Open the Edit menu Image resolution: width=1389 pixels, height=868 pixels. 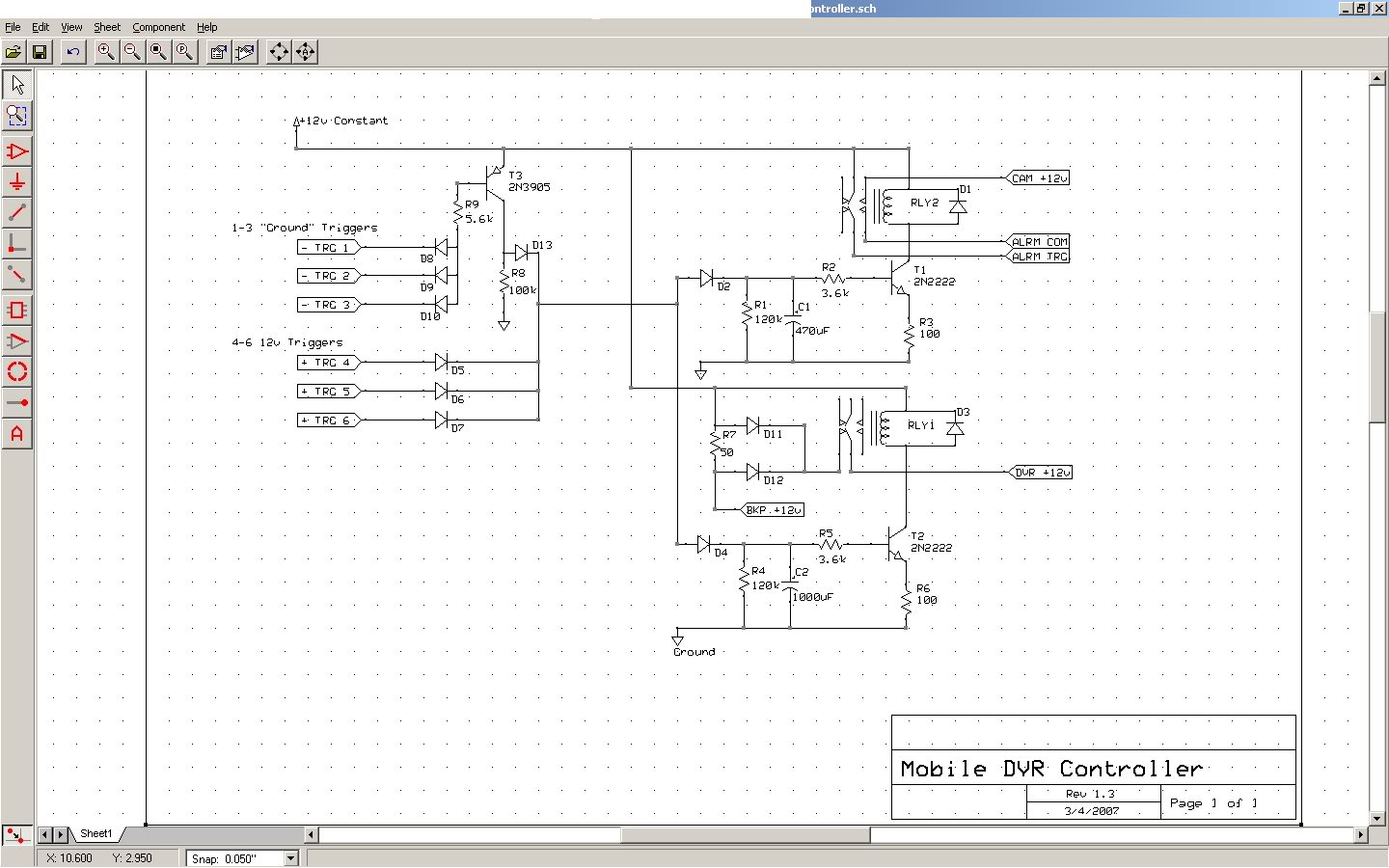point(41,27)
